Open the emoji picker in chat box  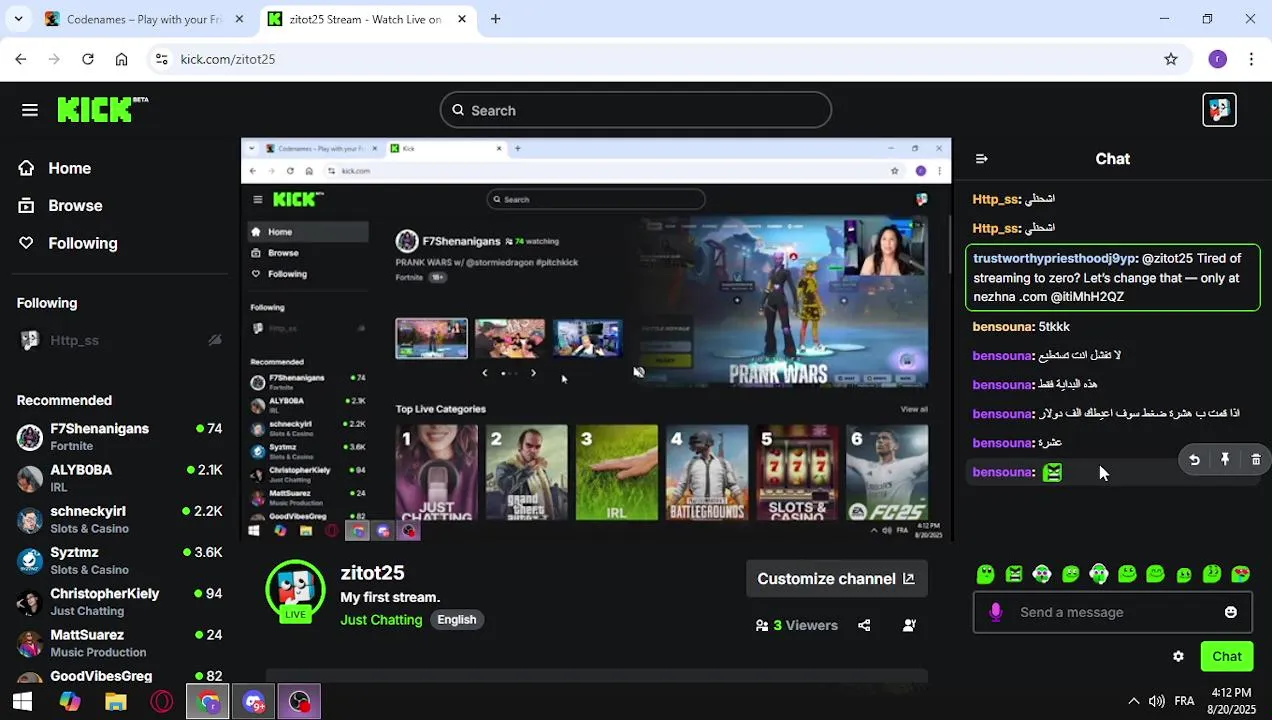pos(1231,612)
